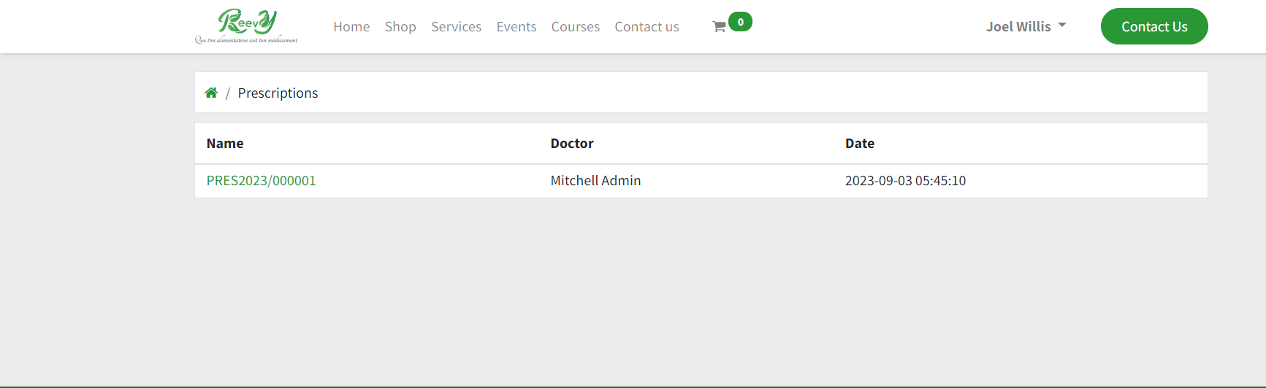Click the Name column header
Screen dimensions: 1266x388
225,143
